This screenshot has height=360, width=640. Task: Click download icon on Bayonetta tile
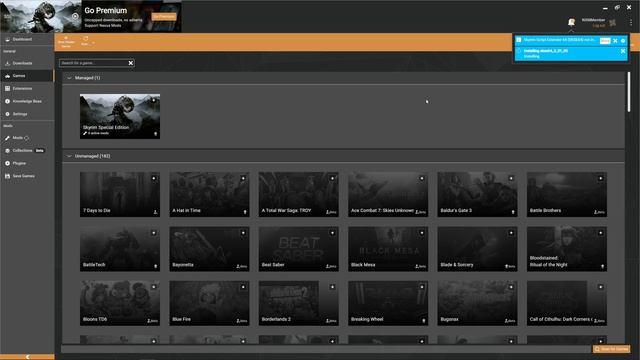click(242, 266)
